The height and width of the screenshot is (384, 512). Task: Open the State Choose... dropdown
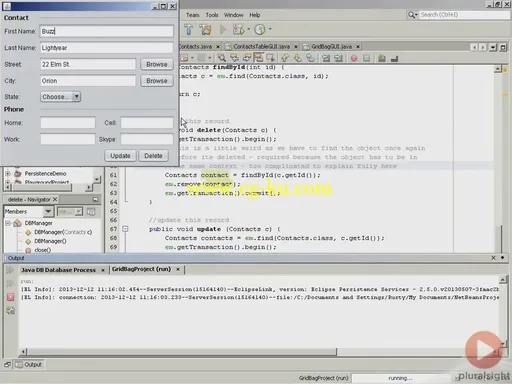click(x=61, y=97)
